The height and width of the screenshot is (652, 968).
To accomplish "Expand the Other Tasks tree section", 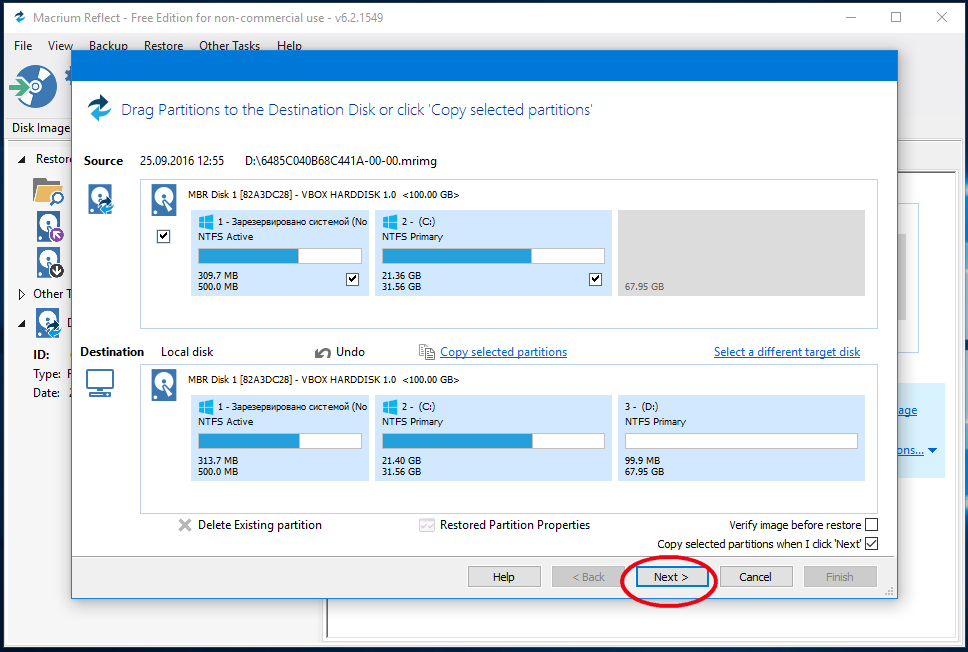I will tap(22, 294).
